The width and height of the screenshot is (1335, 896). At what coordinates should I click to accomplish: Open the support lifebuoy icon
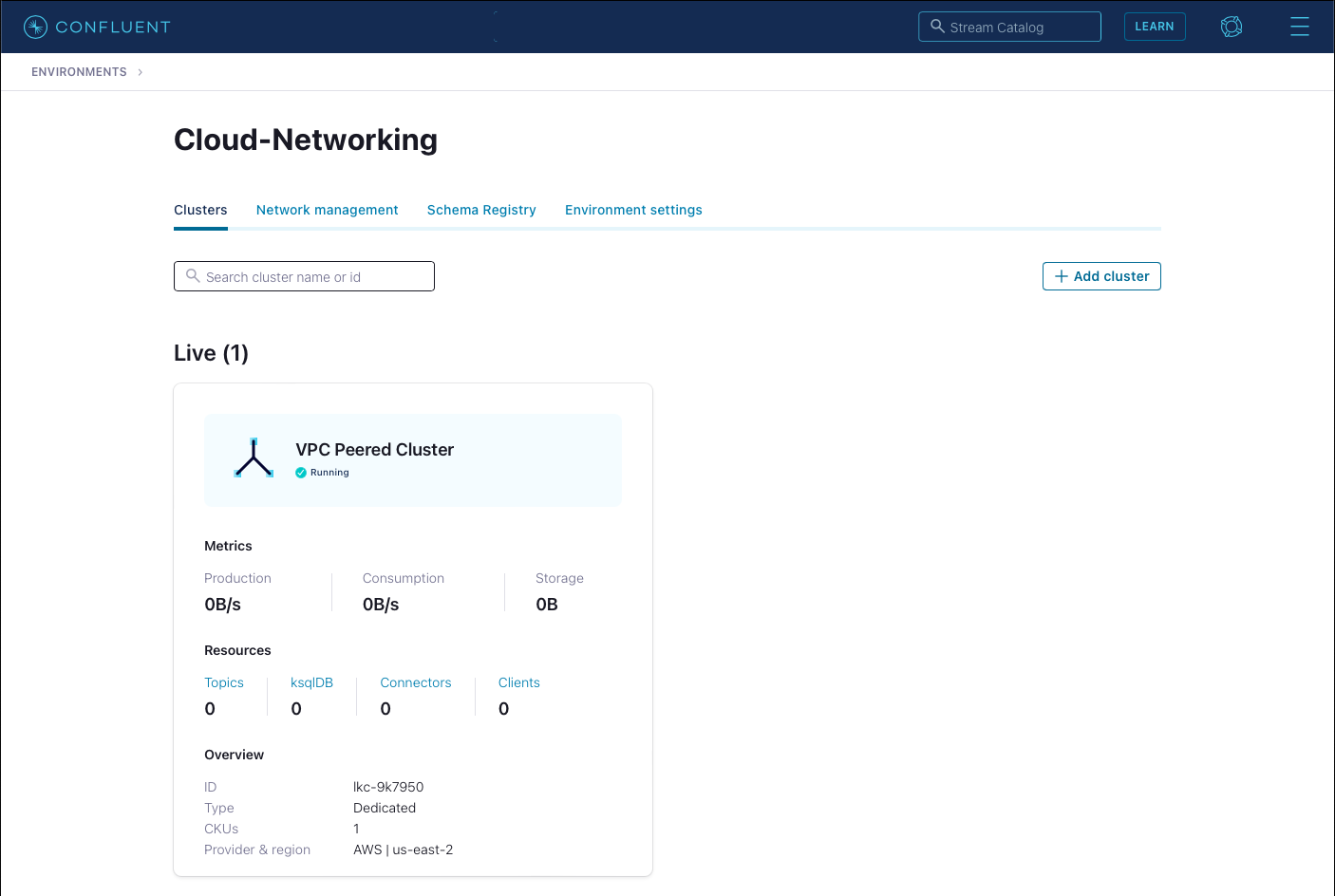click(x=1232, y=27)
